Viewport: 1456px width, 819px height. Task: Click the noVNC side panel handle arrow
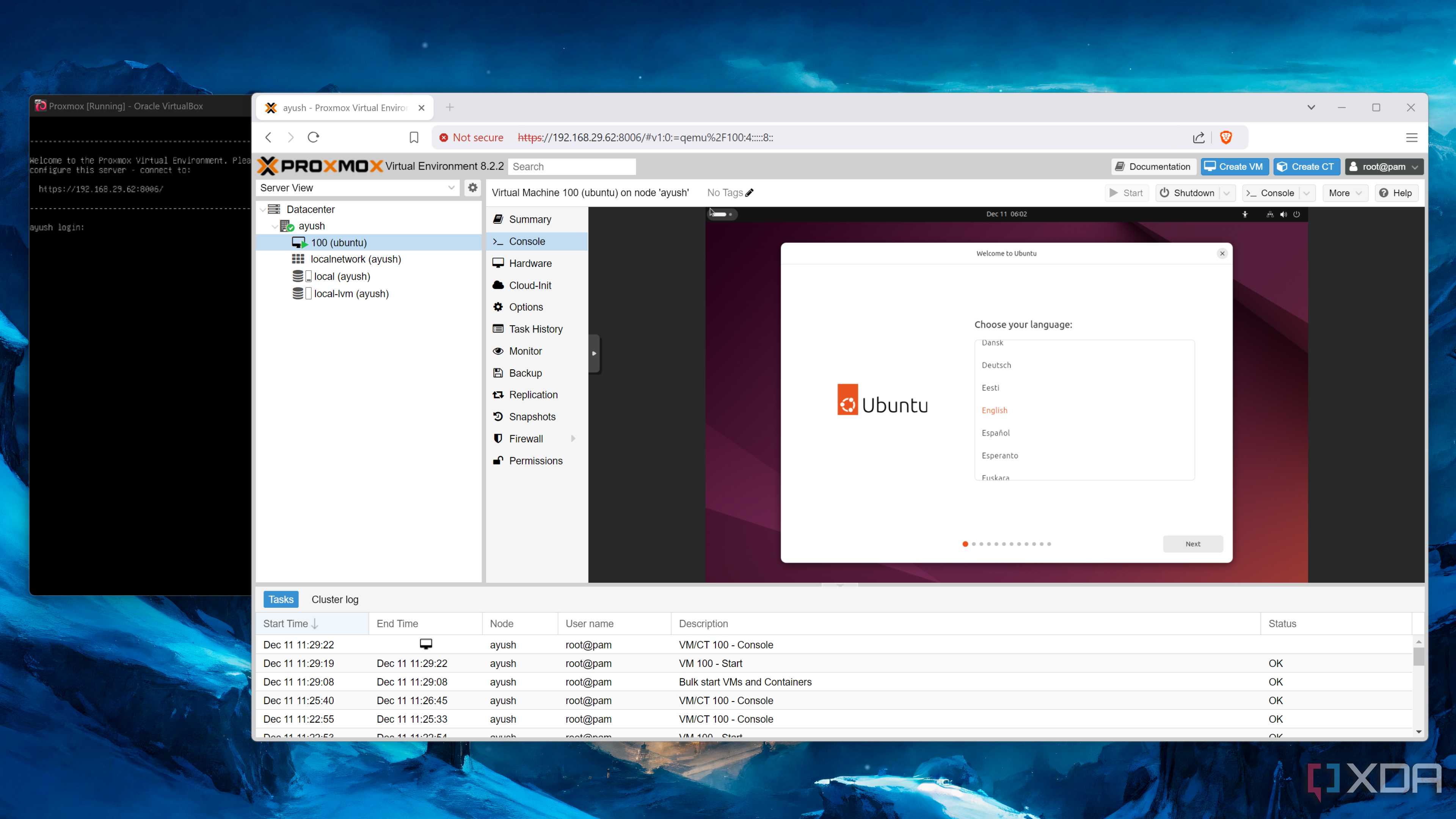tap(594, 353)
